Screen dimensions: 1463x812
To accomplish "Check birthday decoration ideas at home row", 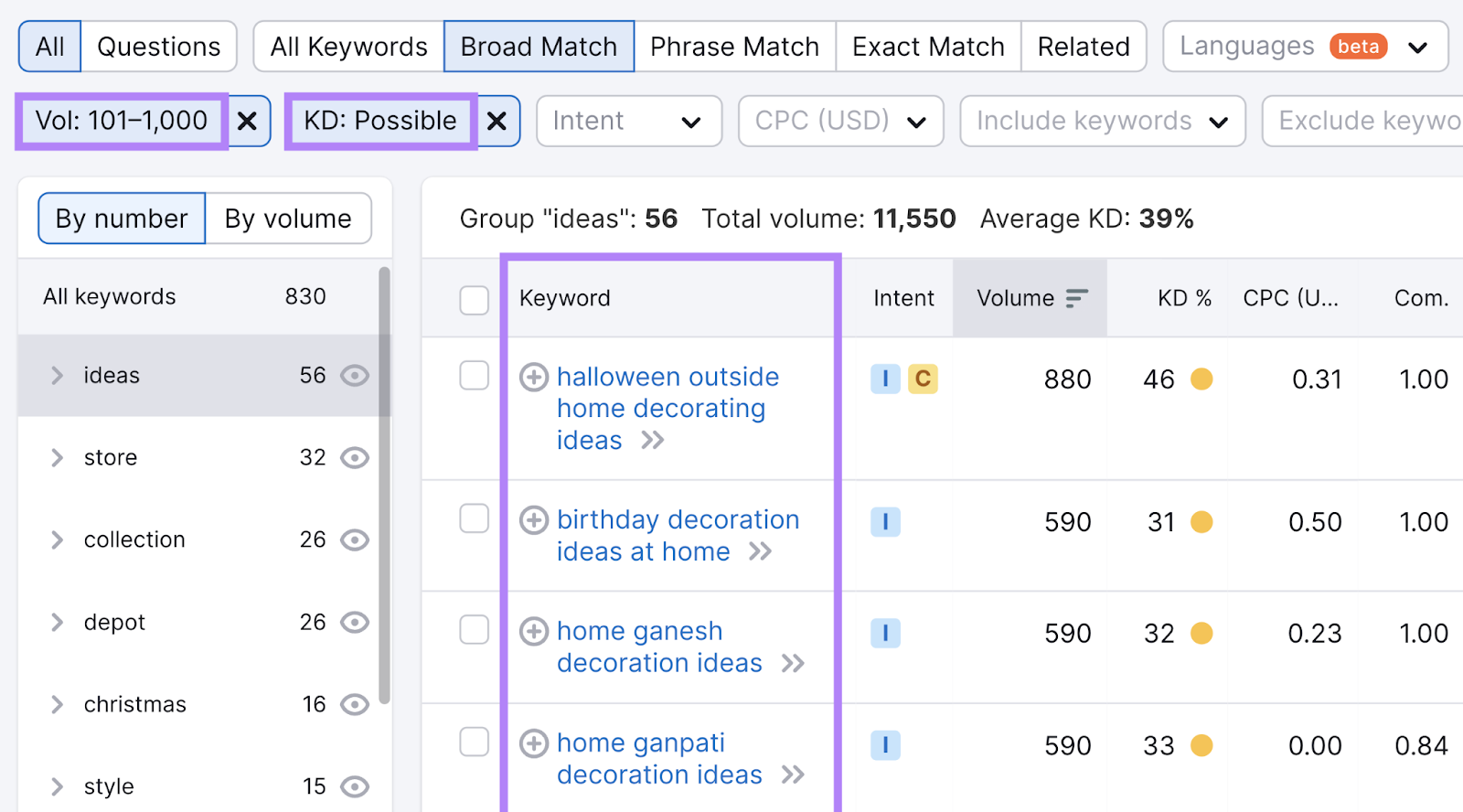I will coord(475,518).
